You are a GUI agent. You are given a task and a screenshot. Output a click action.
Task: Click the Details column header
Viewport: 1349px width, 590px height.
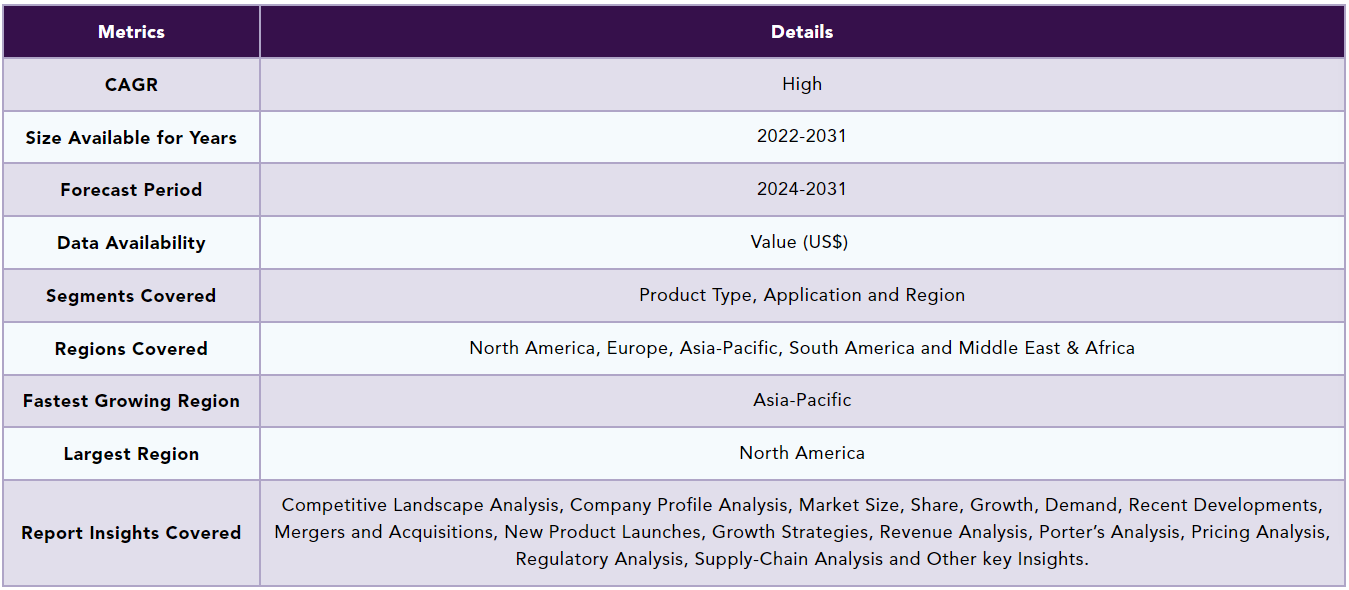802,32
